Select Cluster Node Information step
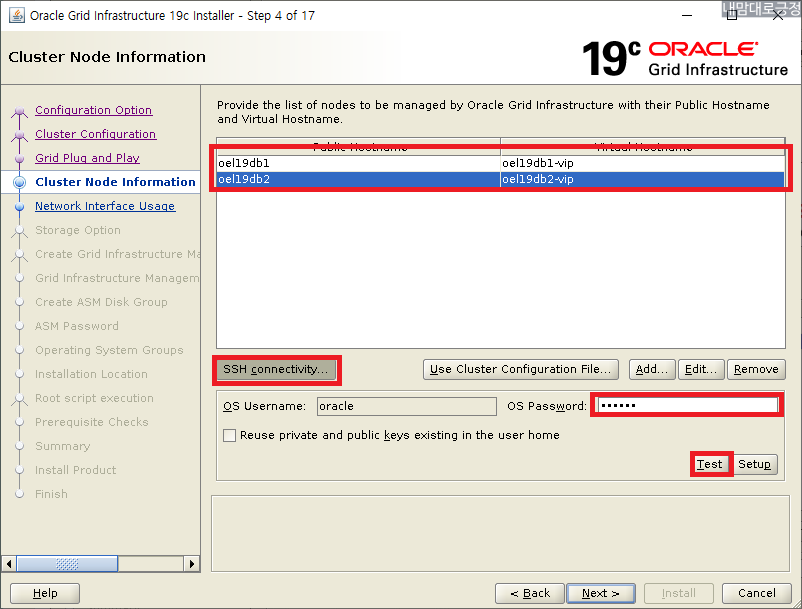 click(x=116, y=182)
